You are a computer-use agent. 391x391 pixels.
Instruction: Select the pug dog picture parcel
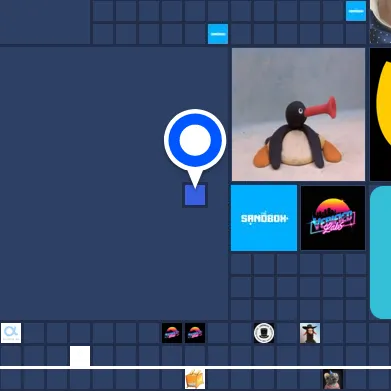pyautogui.click(x=333, y=379)
